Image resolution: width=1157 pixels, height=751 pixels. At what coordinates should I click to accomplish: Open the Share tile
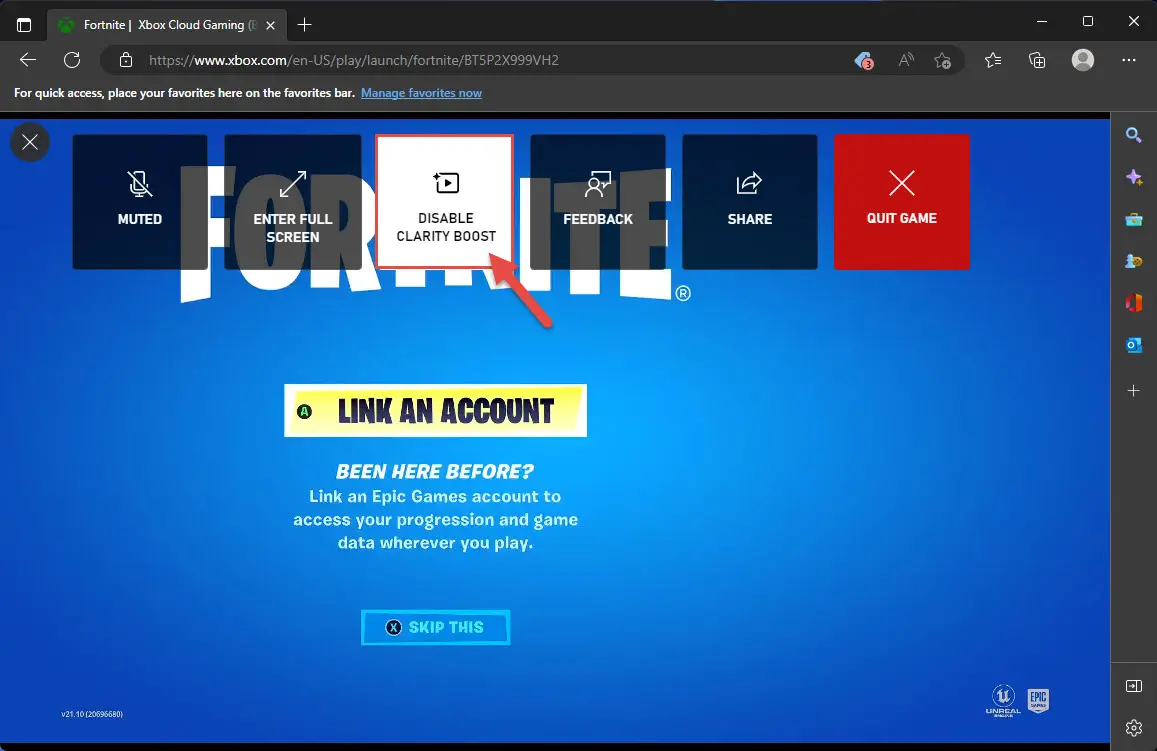(x=750, y=201)
